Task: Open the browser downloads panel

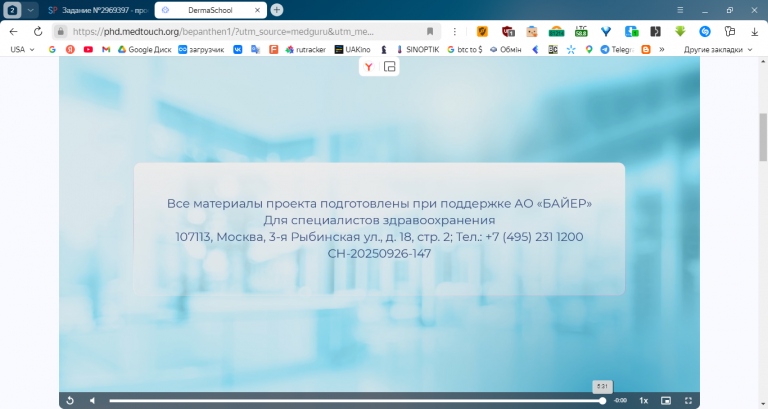Action: (754, 31)
